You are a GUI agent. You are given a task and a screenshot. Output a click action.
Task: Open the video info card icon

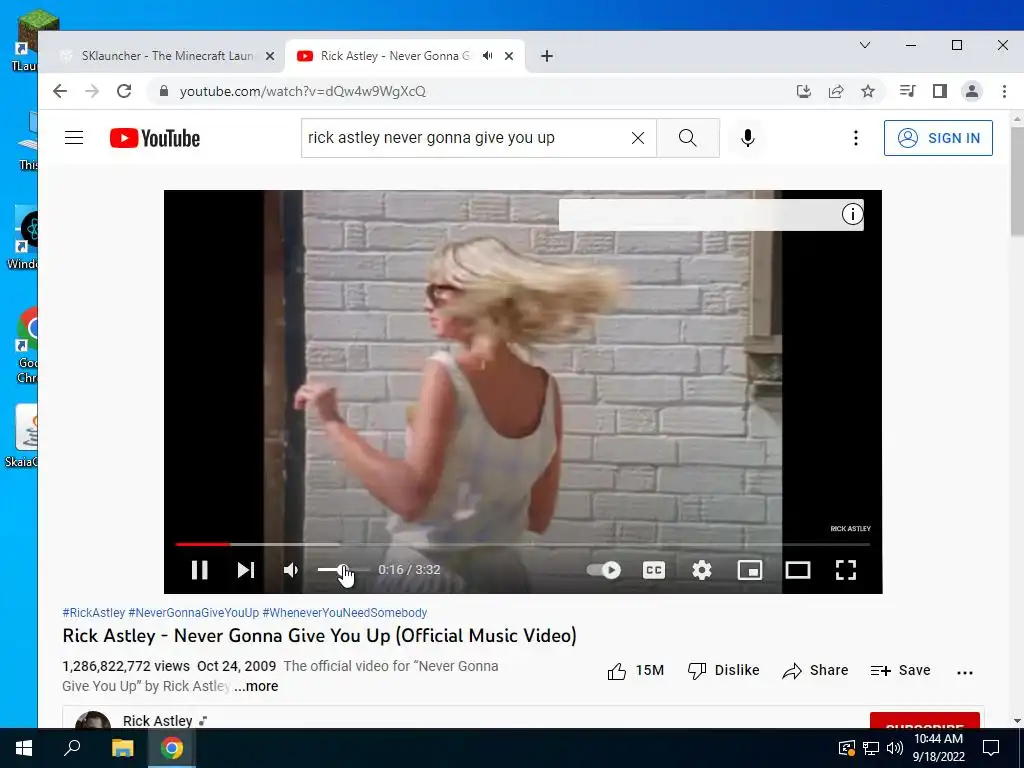click(x=852, y=214)
